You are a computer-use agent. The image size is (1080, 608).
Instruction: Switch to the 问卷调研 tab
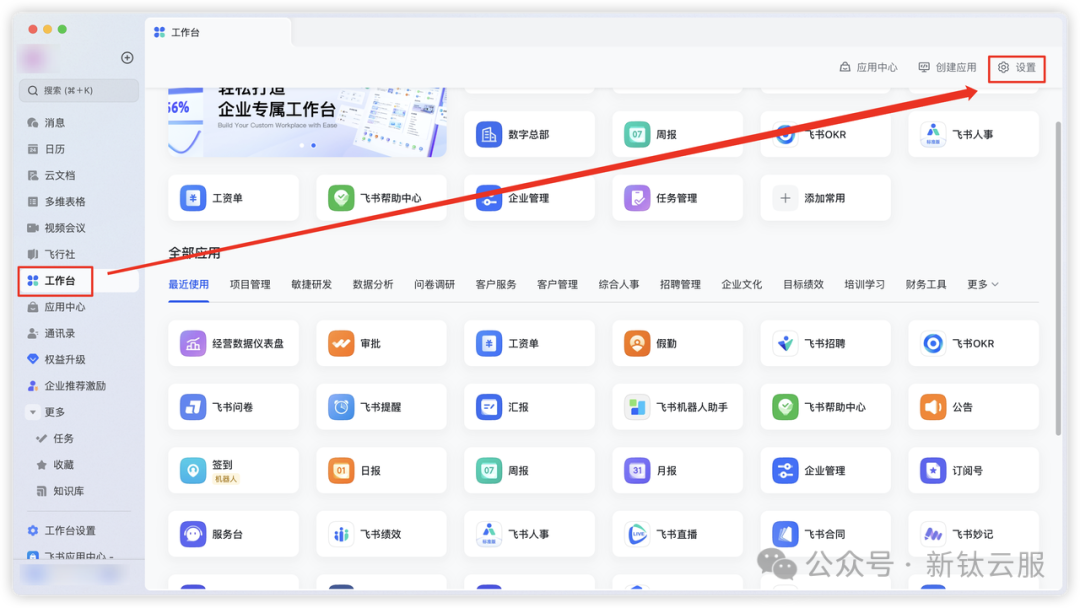[435, 284]
